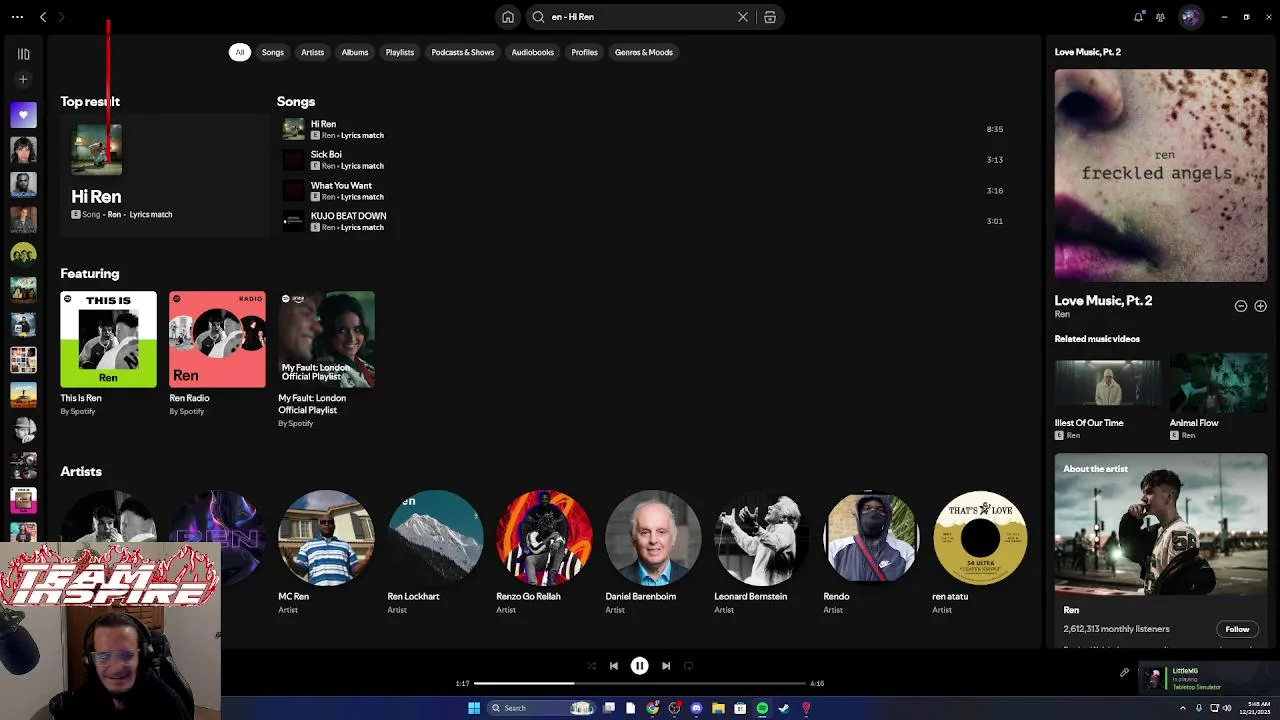Open Illest Of Our Time music video
The image size is (1280, 720).
click(1107, 383)
